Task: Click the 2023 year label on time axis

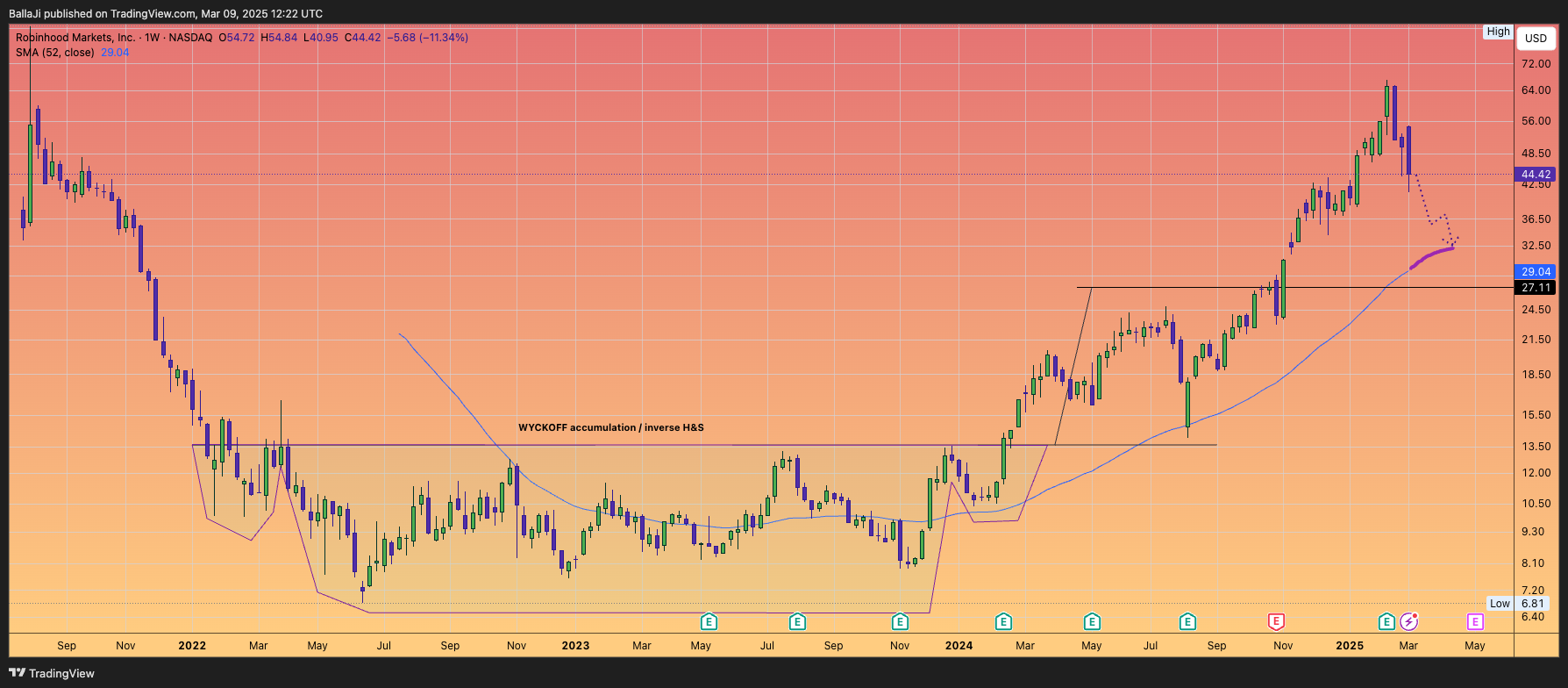Action: 575,646
